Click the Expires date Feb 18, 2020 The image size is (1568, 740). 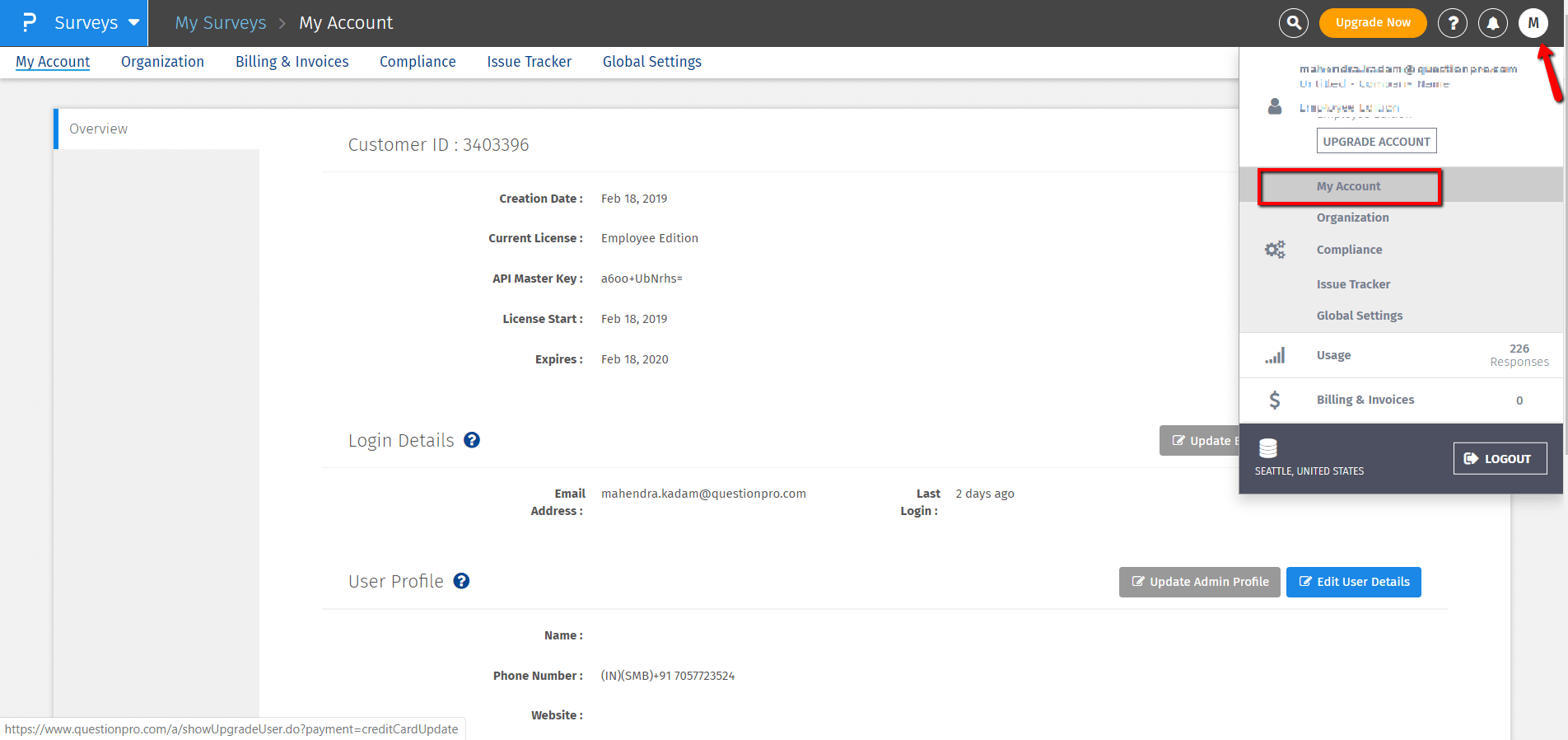pyautogui.click(x=635, y=359)
